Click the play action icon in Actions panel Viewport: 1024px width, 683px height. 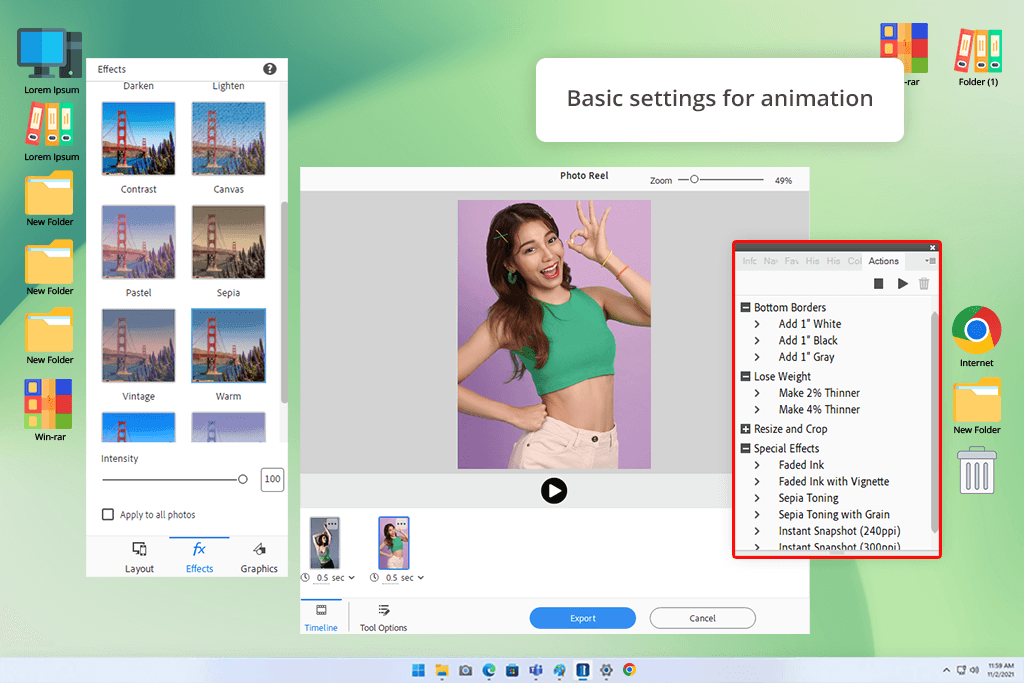click(x=902, y=284)
